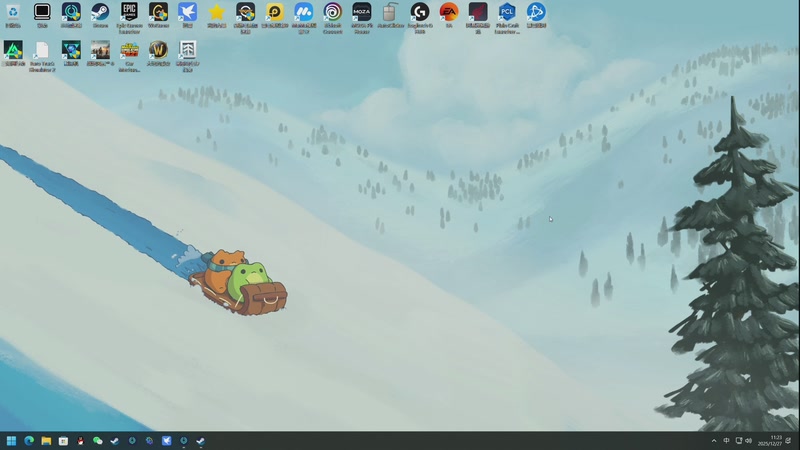Launch the MOZA Pit House shortcut

[362, 18]
